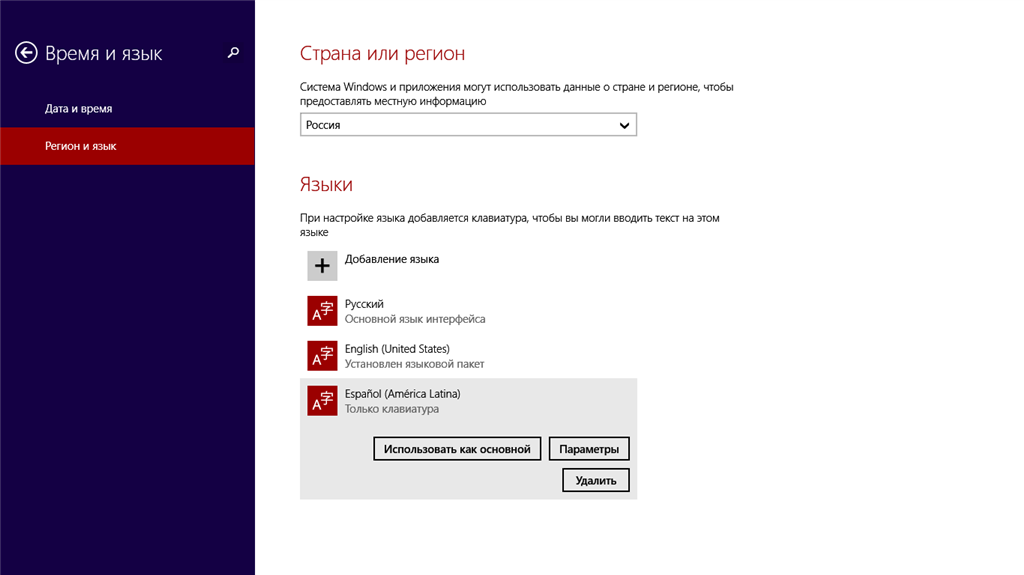This screenshot has width=1024, height=575.
Task: Click the English (United States) language icon
Action: pyautogui.click(x=322, y=356)
